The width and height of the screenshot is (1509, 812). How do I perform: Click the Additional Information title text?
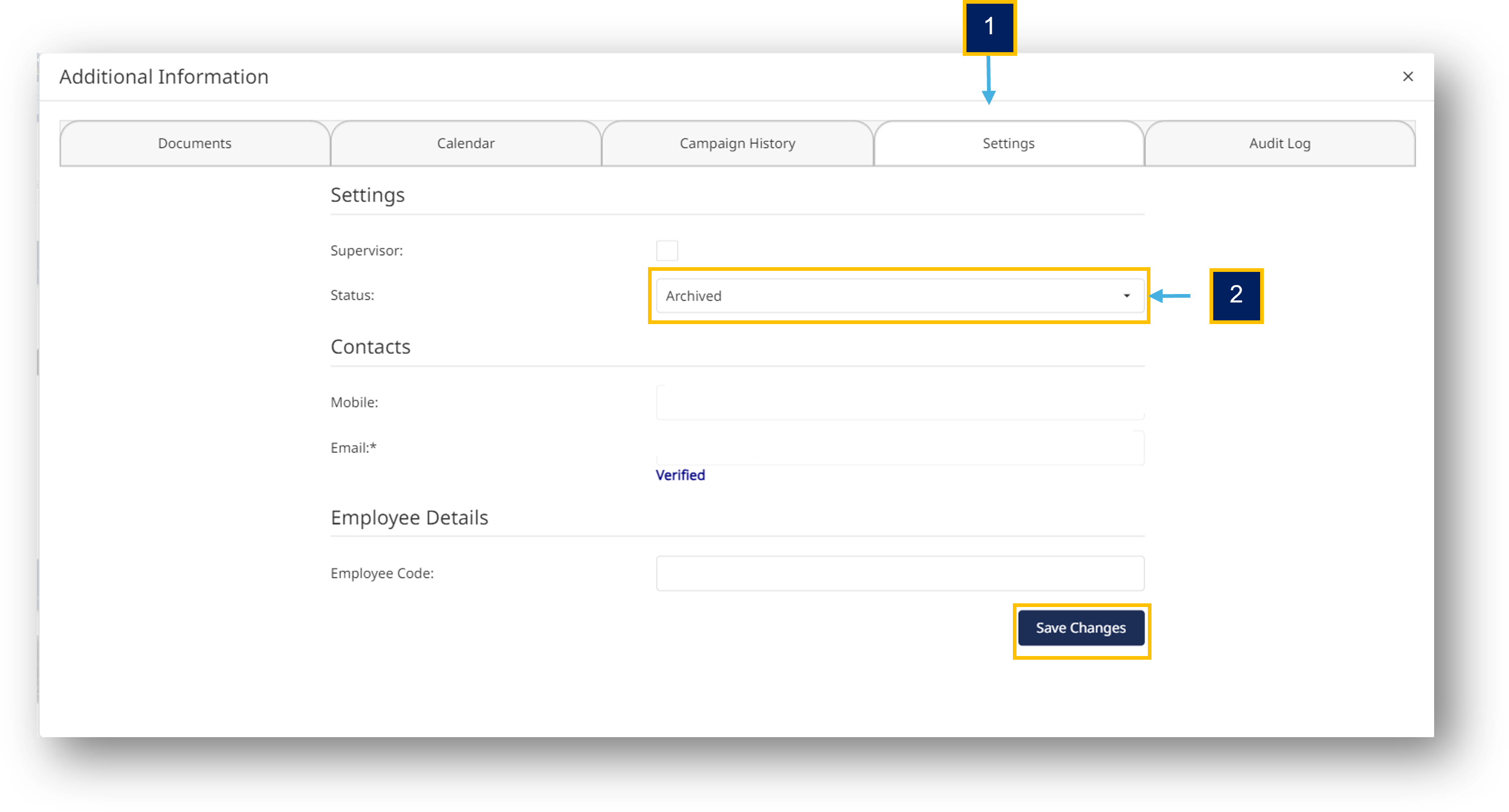tap(164, 77)
